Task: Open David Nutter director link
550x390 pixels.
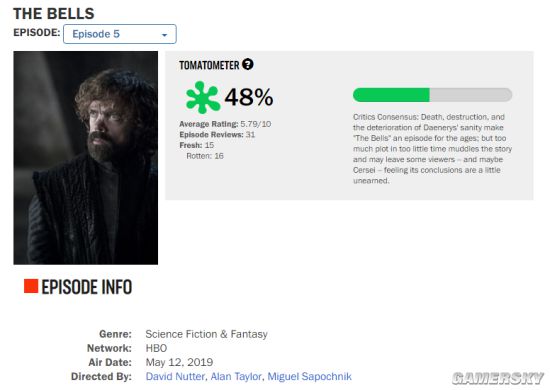Action: point(175,376)
